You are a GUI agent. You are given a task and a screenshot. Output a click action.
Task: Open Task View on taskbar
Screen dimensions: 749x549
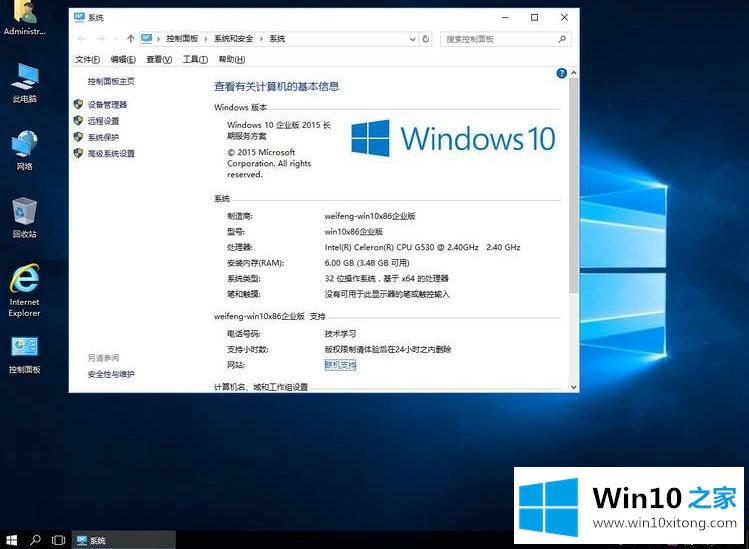[x=58, y=540]
